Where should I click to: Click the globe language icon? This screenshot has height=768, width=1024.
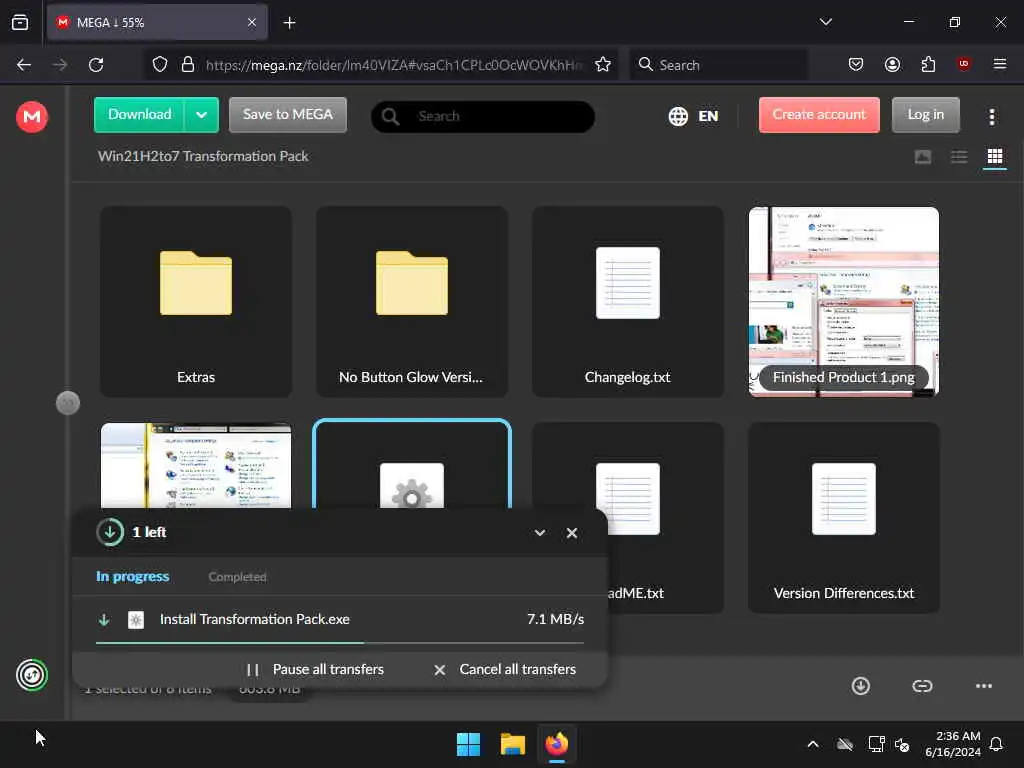coord(678,116)
